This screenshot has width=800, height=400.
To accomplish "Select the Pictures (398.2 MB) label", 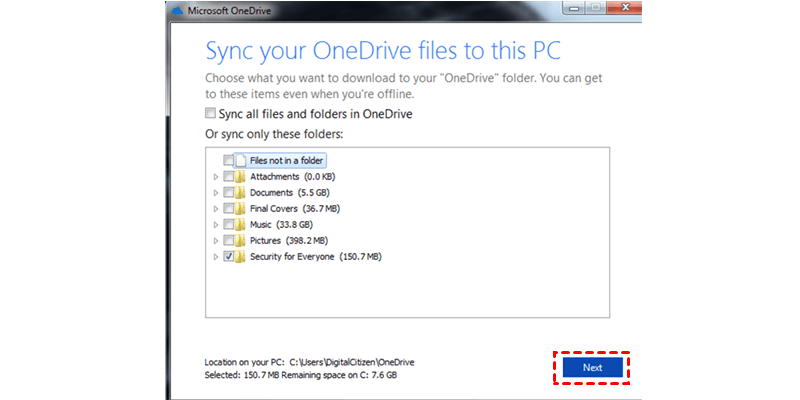I will [x=289, y=240].
